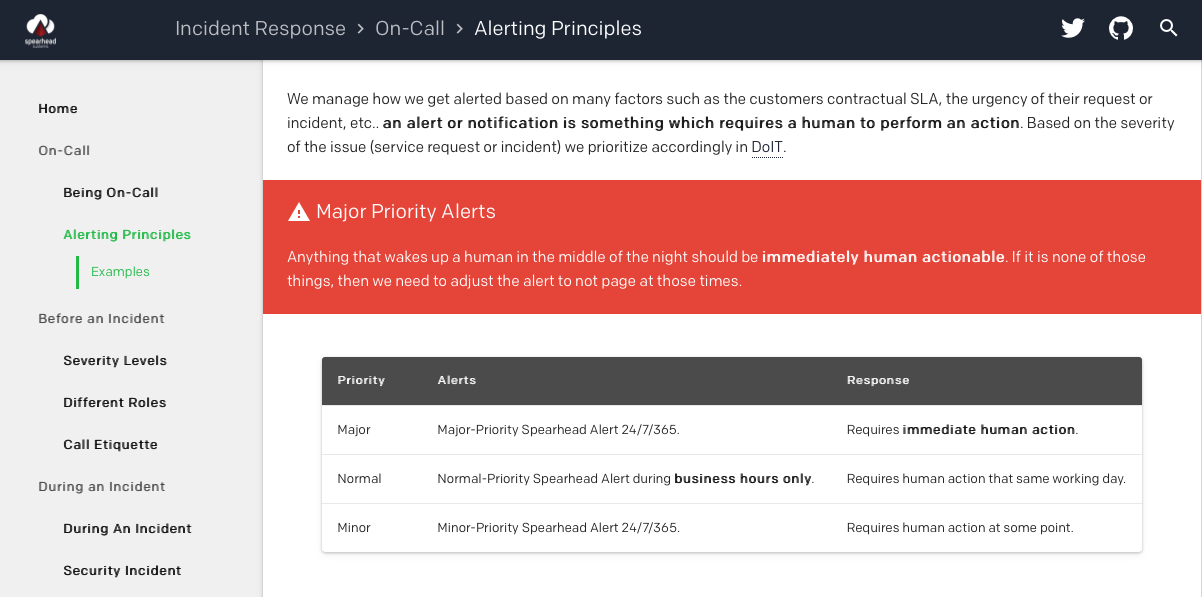Viewport: 1202px width, 597px height.
Task: Open the GitHub icon link
Action: pos(1121,29)
